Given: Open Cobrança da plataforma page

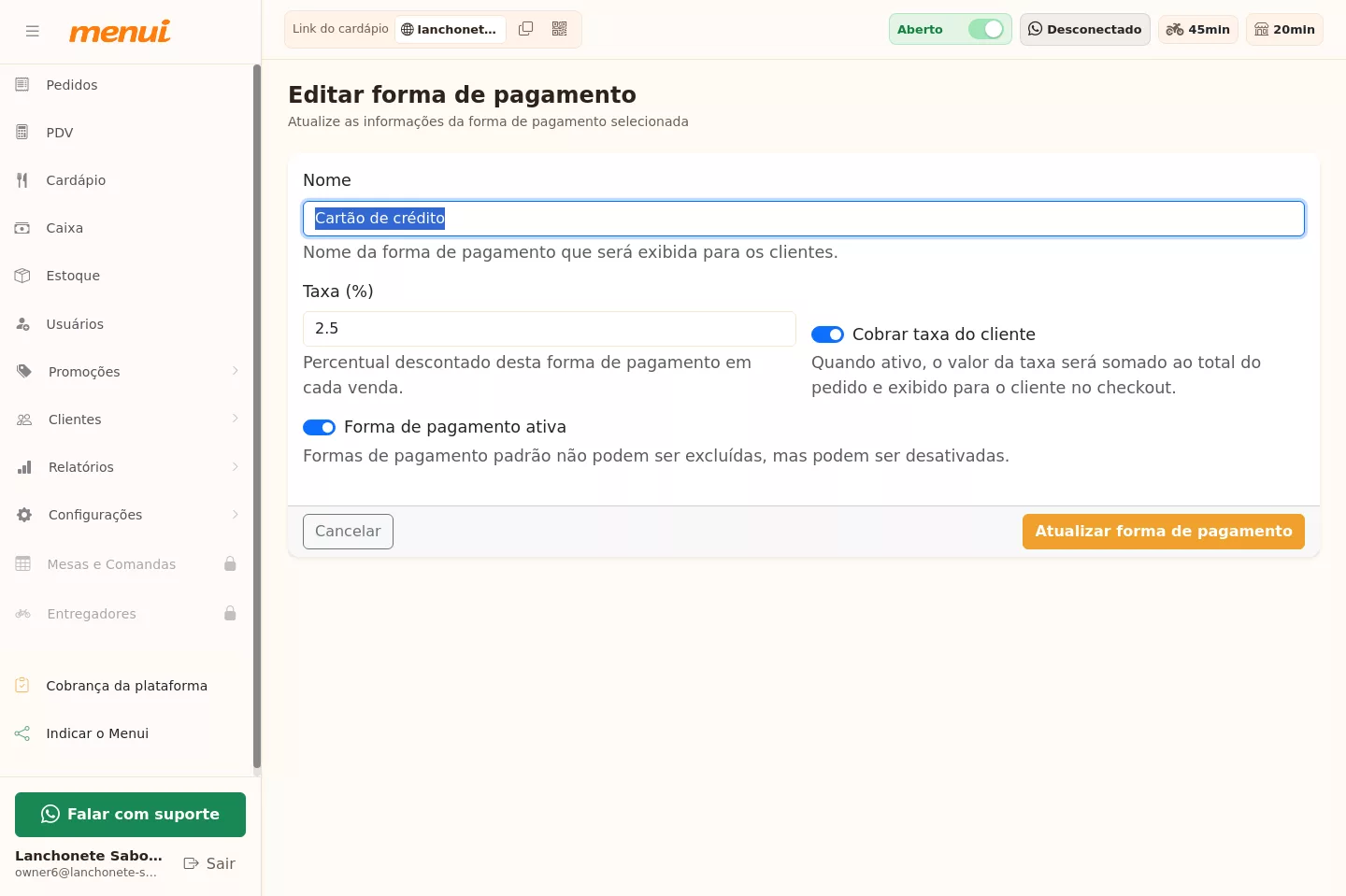Looking at the screenshot, I should (126, 686).
